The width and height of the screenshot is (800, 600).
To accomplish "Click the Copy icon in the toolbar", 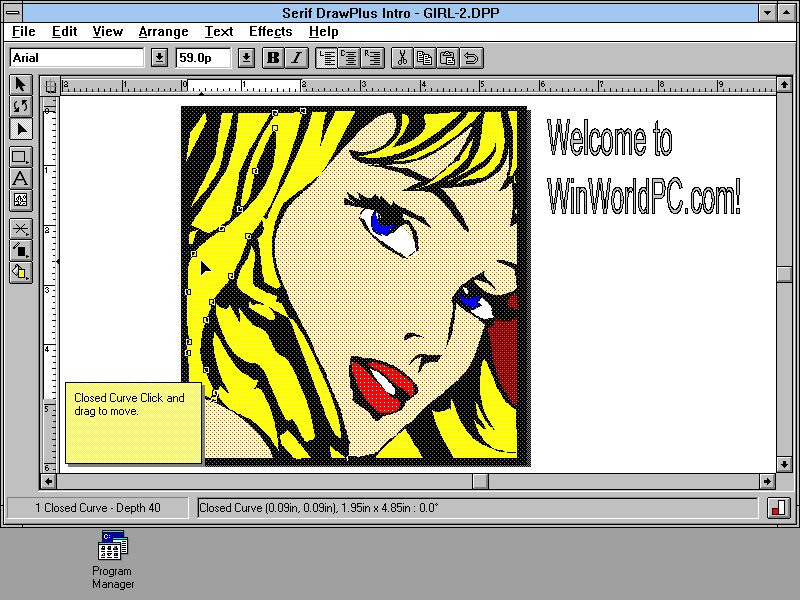I will 424,58.
